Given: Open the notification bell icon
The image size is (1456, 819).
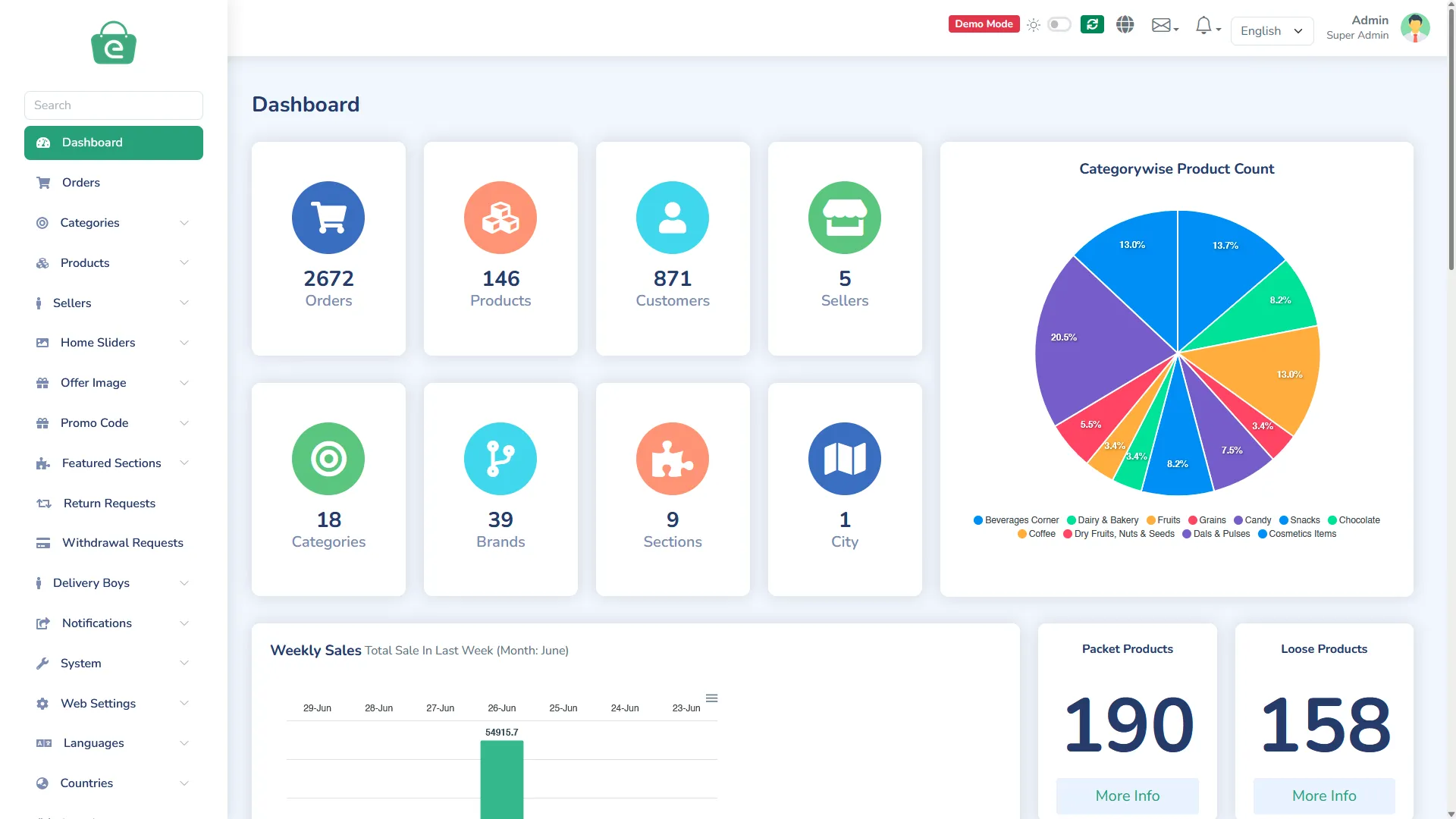Looking at the screenshot, I should tap(1207, 26).
